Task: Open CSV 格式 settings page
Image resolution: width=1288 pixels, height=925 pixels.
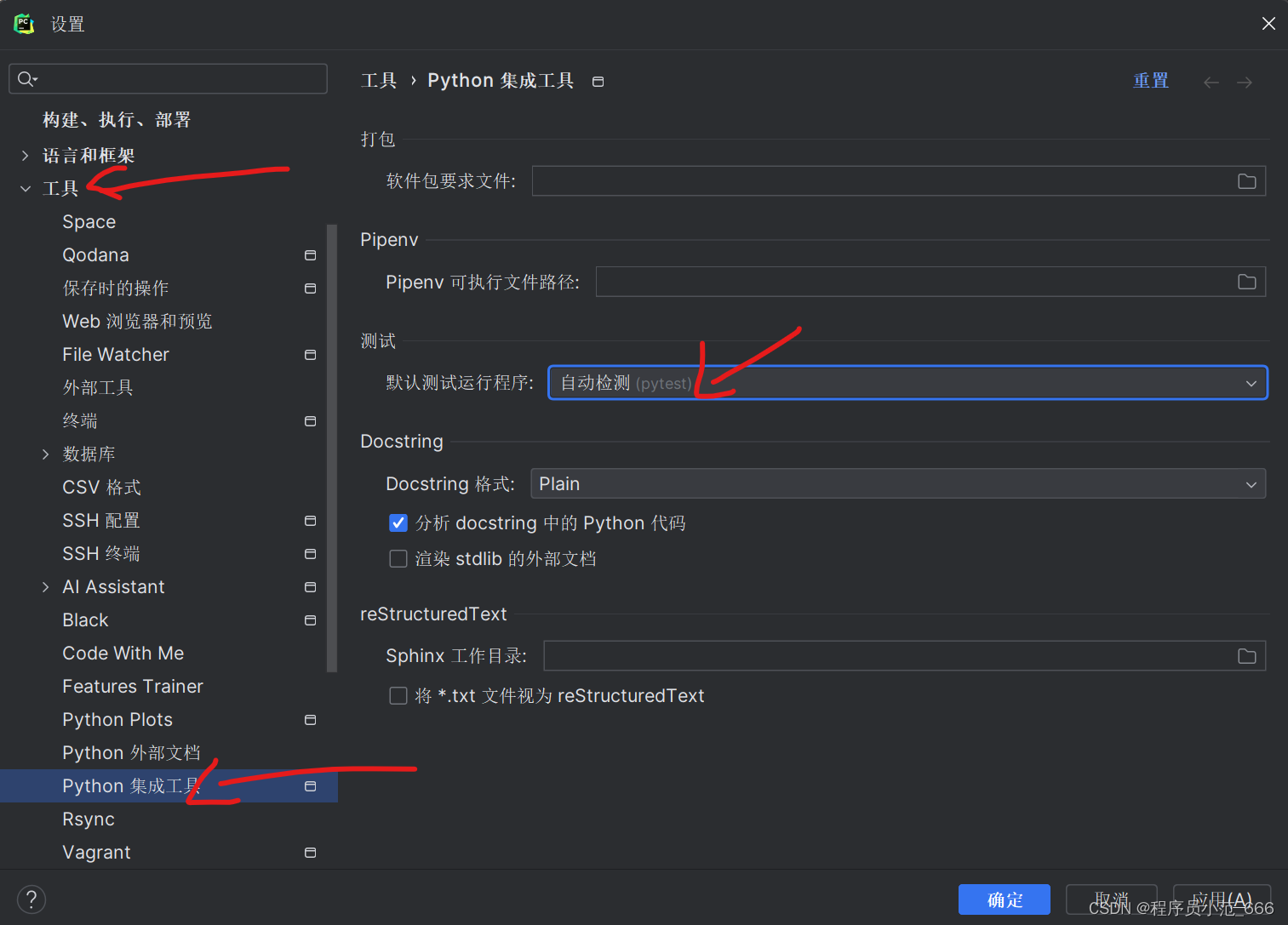Action: [x=101, y=488]
